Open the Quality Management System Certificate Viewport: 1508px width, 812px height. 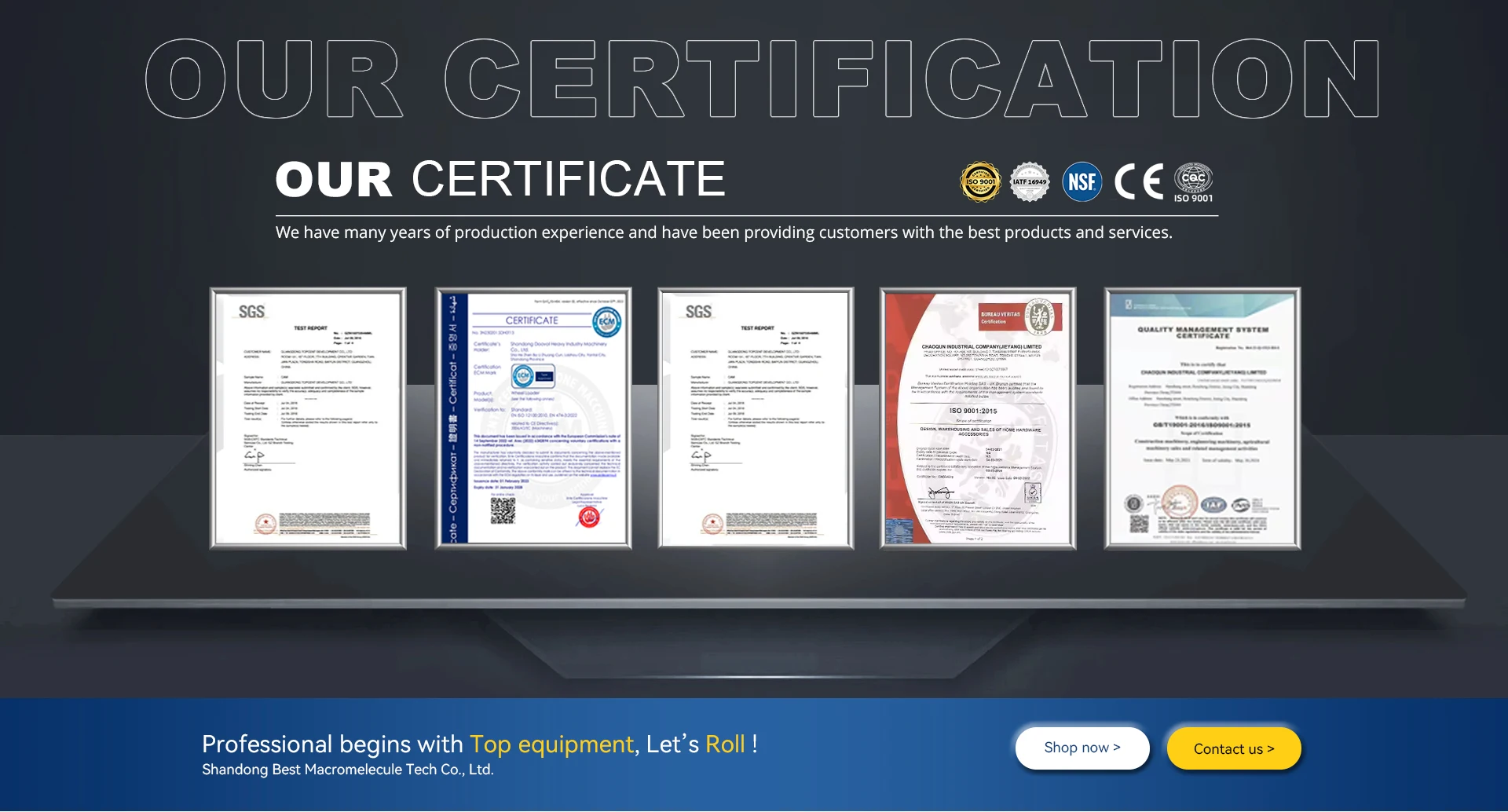coord(1202,419)
